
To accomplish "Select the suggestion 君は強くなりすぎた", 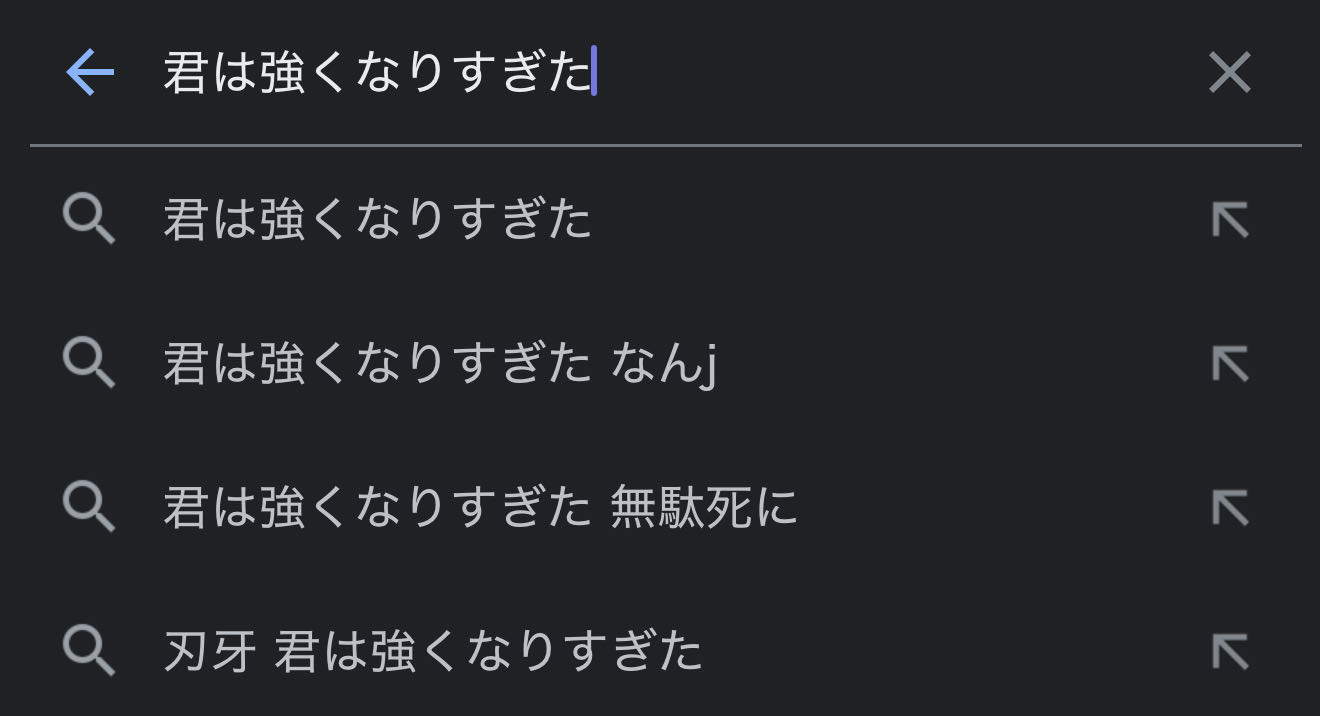I will pyautogui.click(x=377, y=220).
